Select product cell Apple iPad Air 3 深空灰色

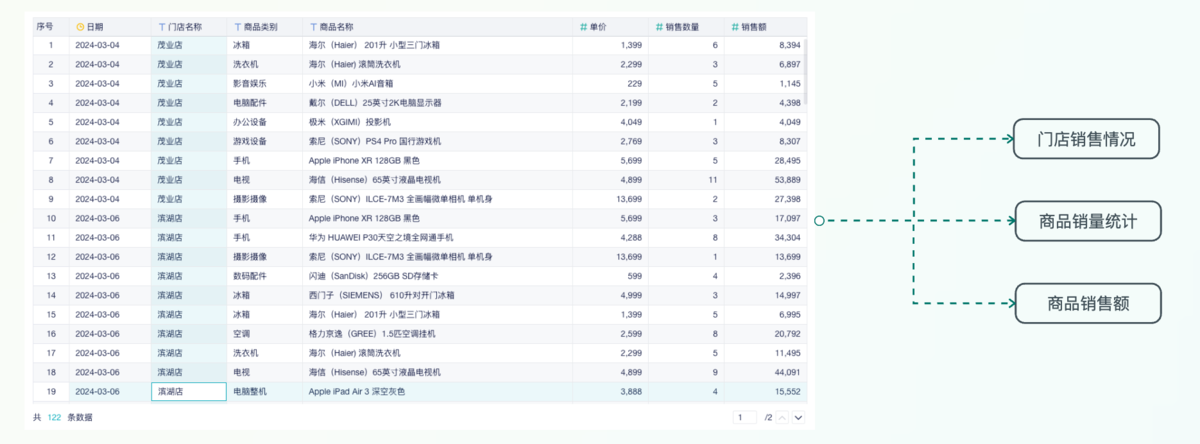click(437, 392)
